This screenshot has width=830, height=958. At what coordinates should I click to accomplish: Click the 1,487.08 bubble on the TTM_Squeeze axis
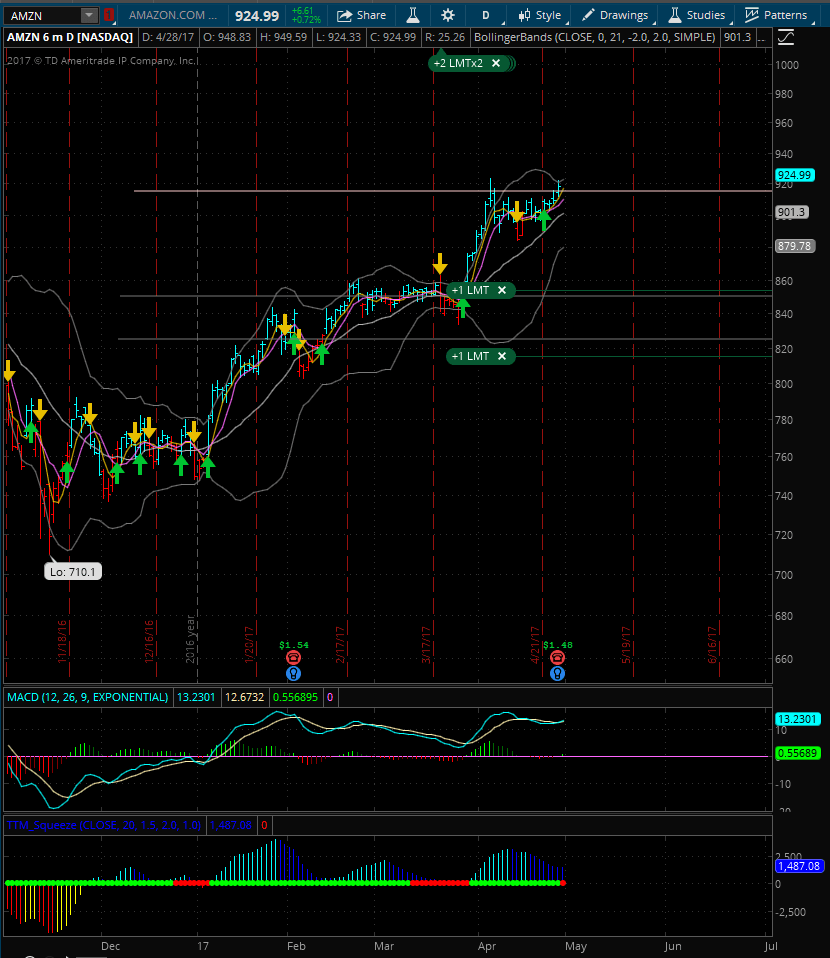[x=799, y=866]
